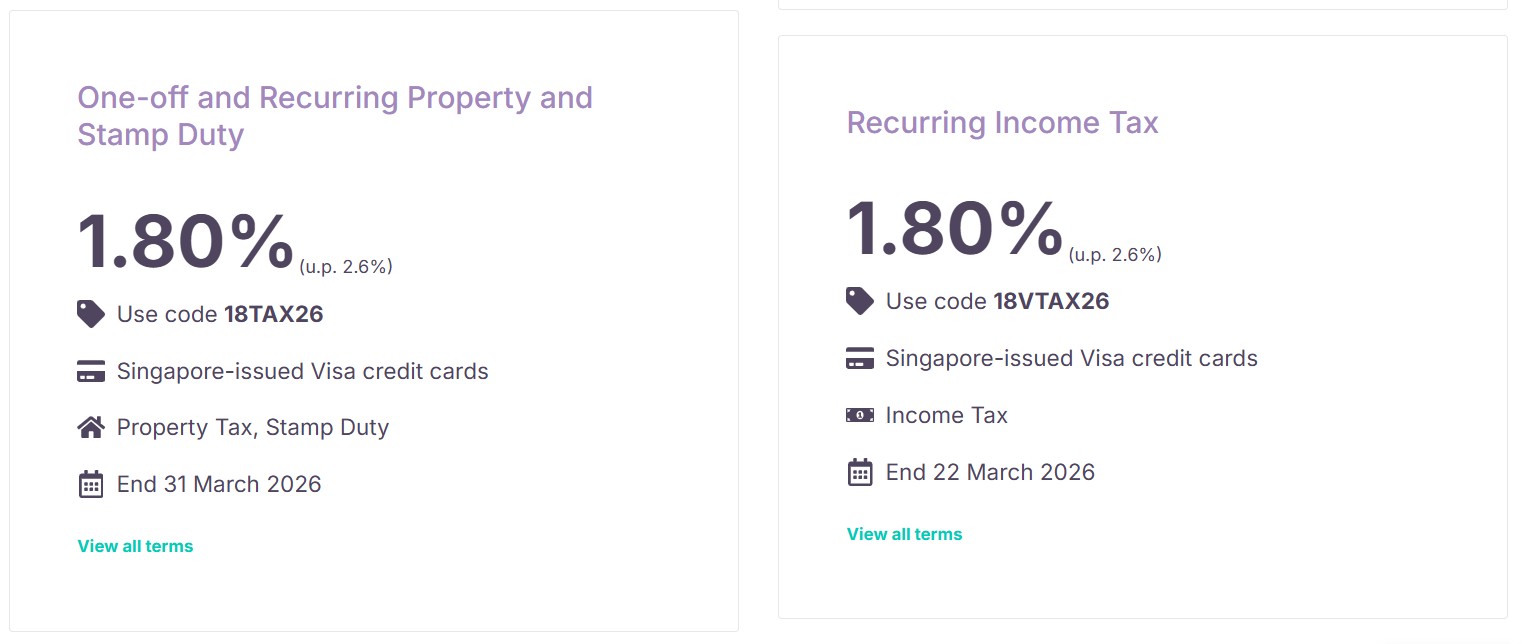The height and width of the screenshot is (644, 1524).
Task: Select the One-off and Recurring Property heading
Action: [334, 116]
